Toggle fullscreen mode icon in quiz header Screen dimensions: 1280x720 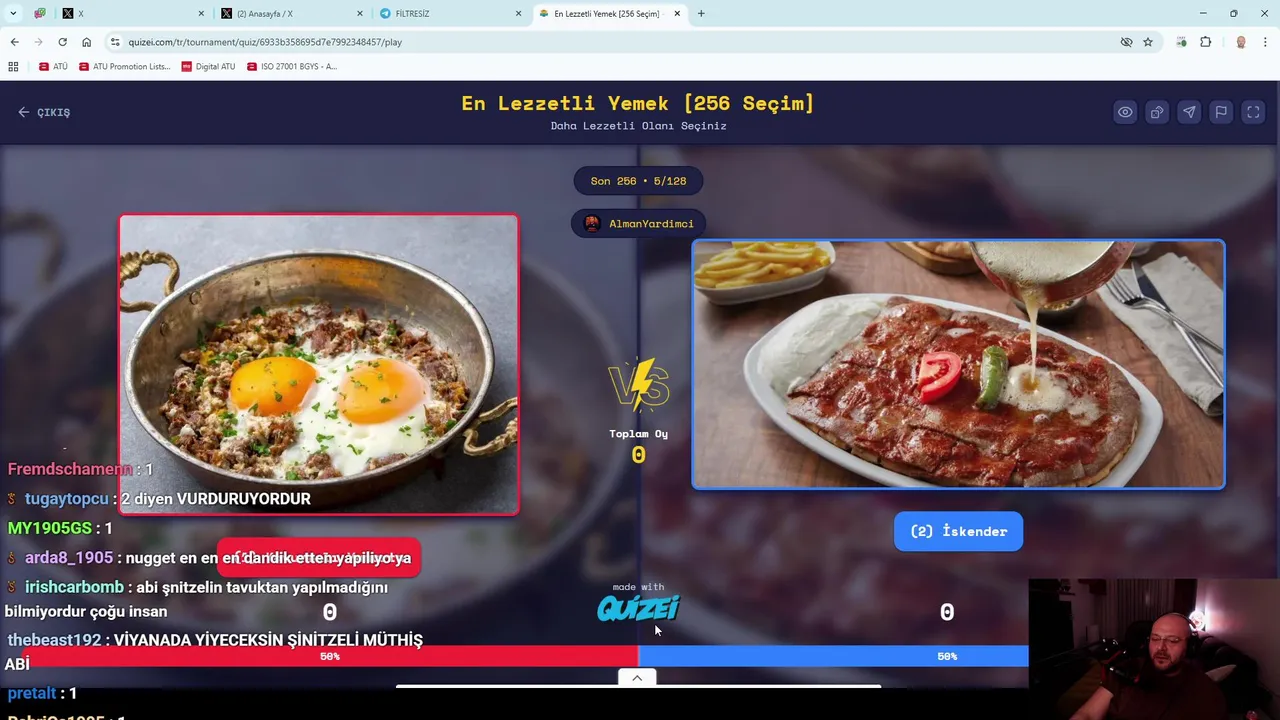pyautogui.click(x=1253, y=112)
